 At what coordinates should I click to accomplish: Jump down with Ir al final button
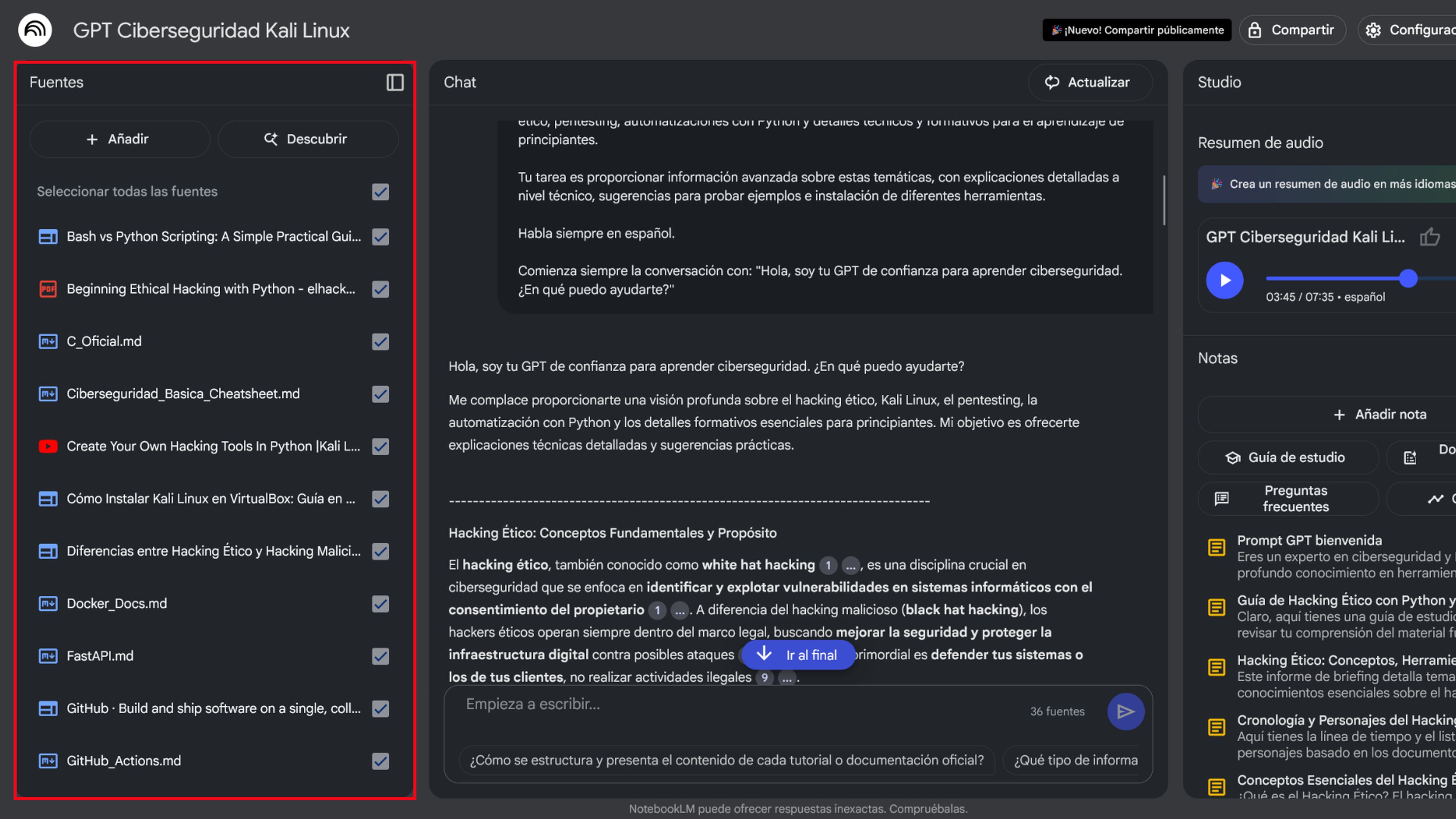pos(798,655)
